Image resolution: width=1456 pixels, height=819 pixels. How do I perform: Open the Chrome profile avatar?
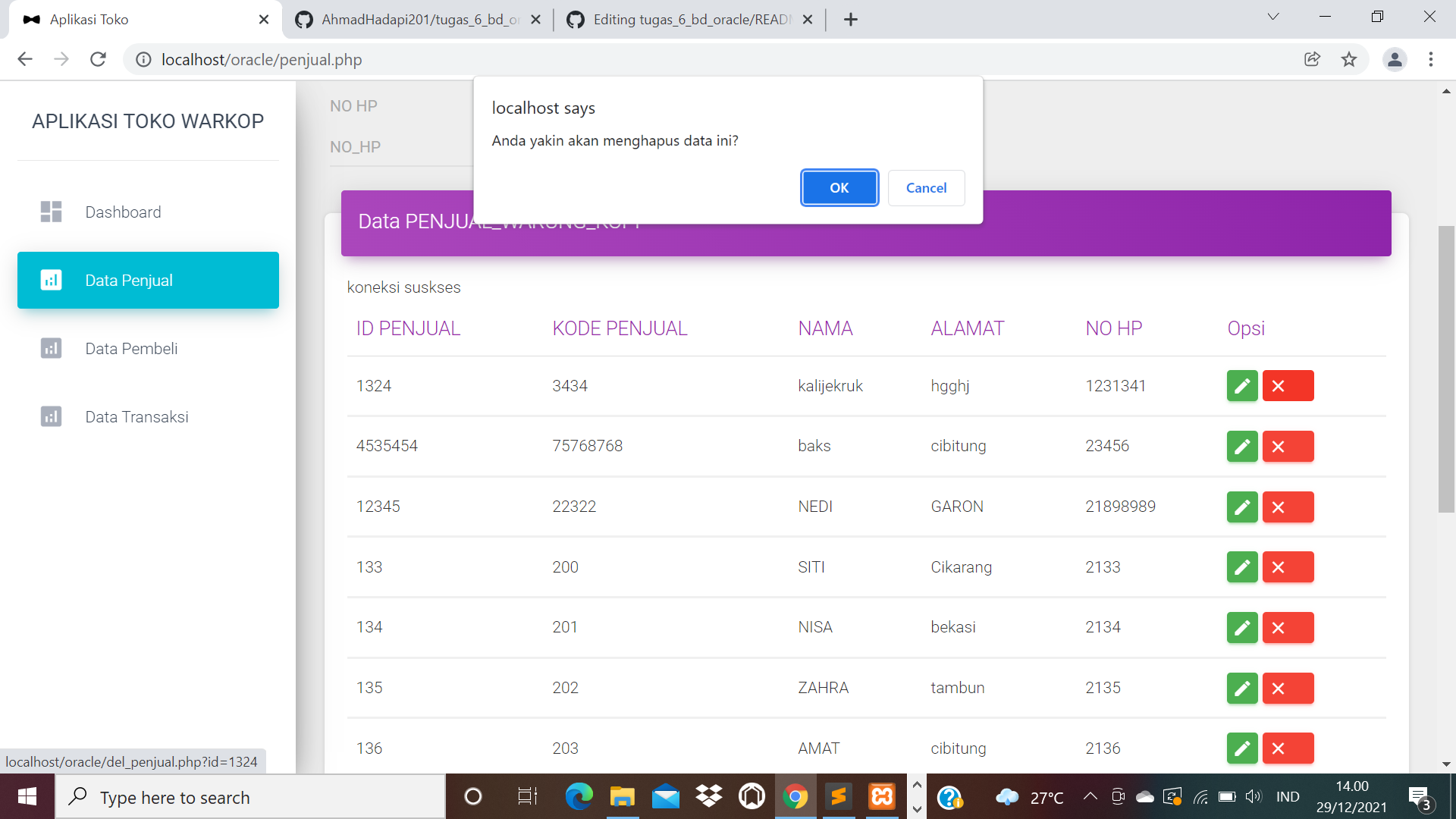tap(1395, 59)
